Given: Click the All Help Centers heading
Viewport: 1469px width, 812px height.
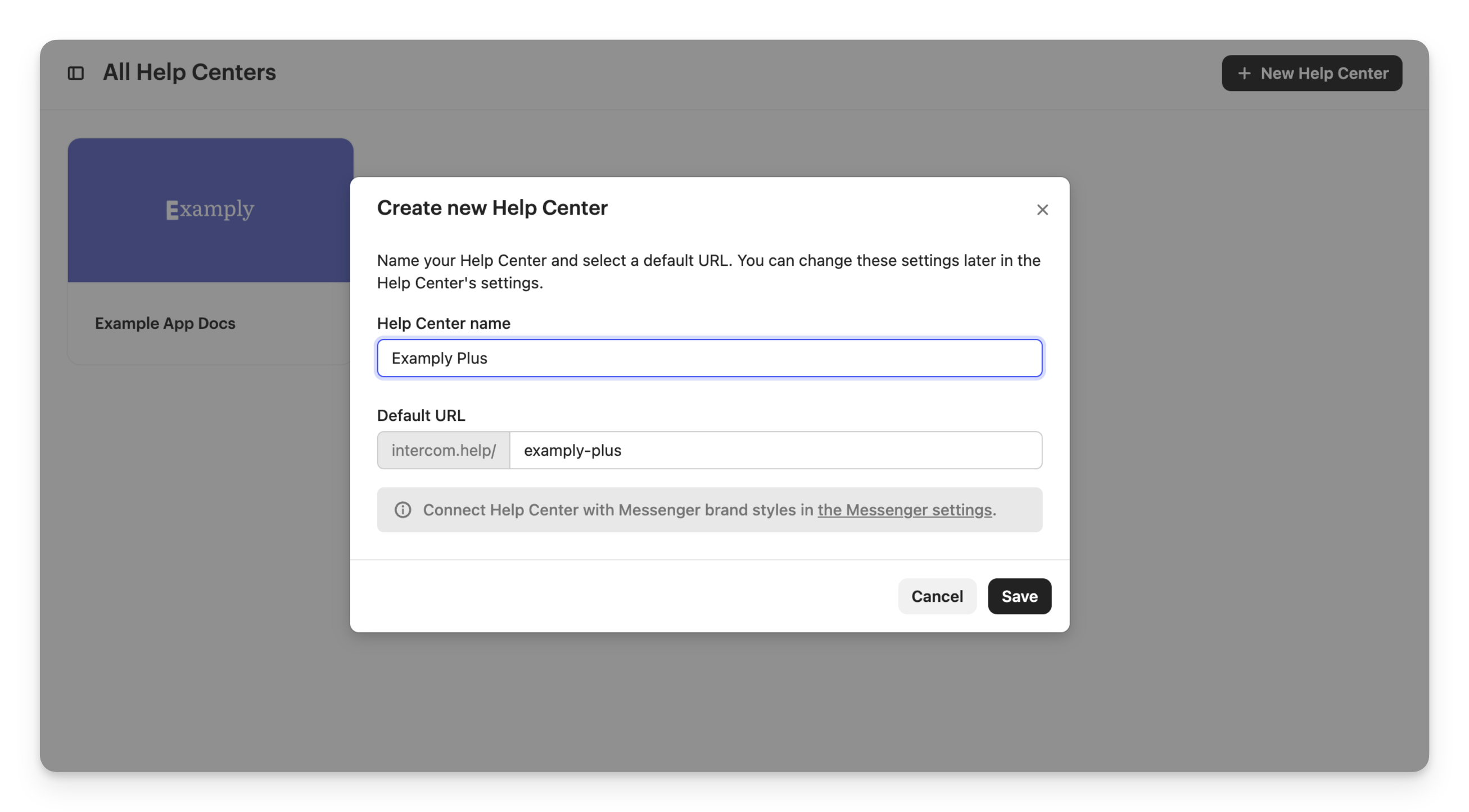Looking at the screenshot, I should (x=189, y=72).
